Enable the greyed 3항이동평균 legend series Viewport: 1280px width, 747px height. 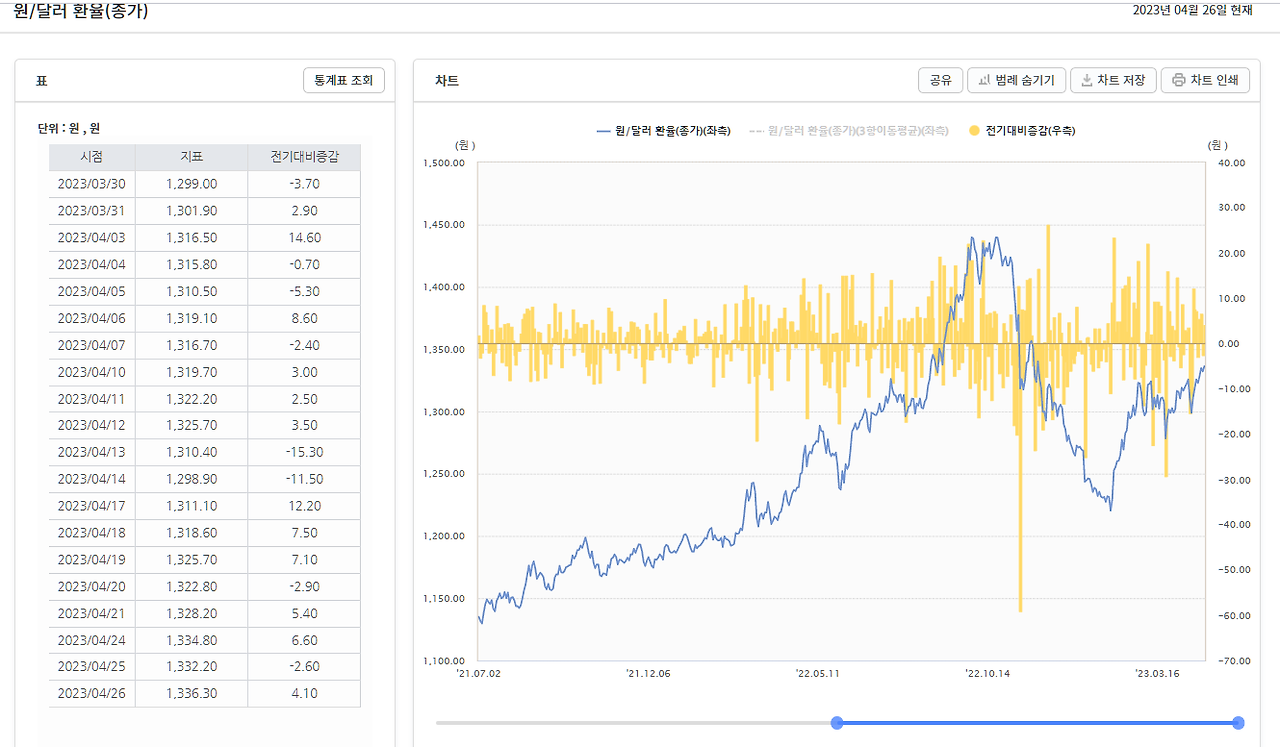pyautogui.click(x=849, y=131)
